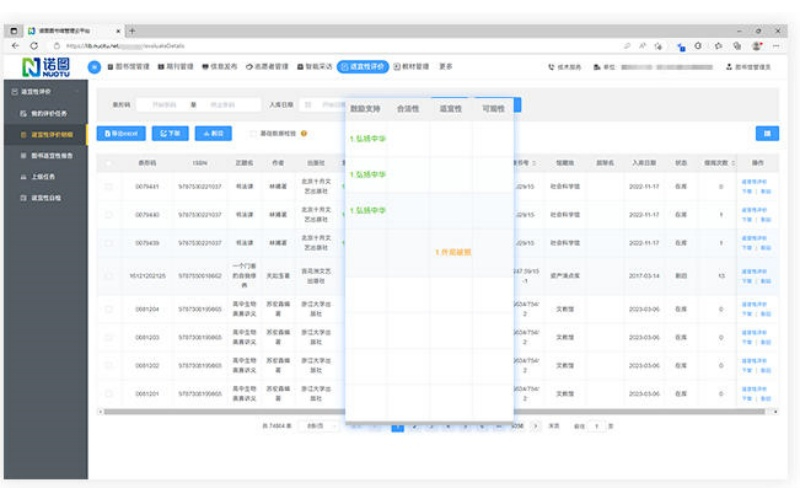Close the current browser tab
This screenshot has height=500, width=800.
click(x=118, y=31)
